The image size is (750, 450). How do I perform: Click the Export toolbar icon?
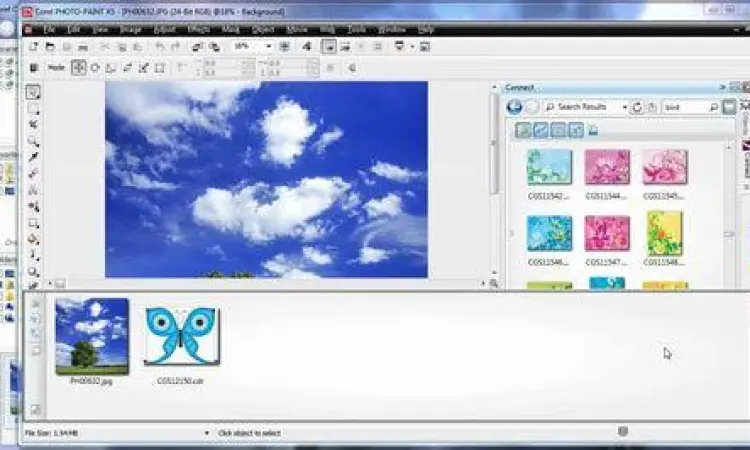215,46
